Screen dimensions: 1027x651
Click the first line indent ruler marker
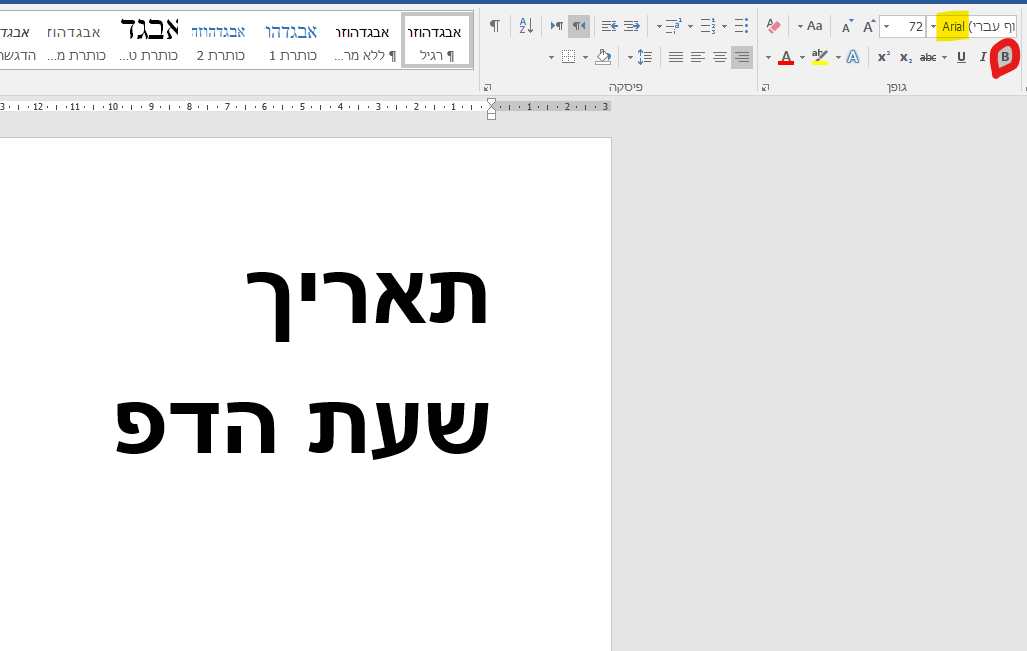(491, 102)
